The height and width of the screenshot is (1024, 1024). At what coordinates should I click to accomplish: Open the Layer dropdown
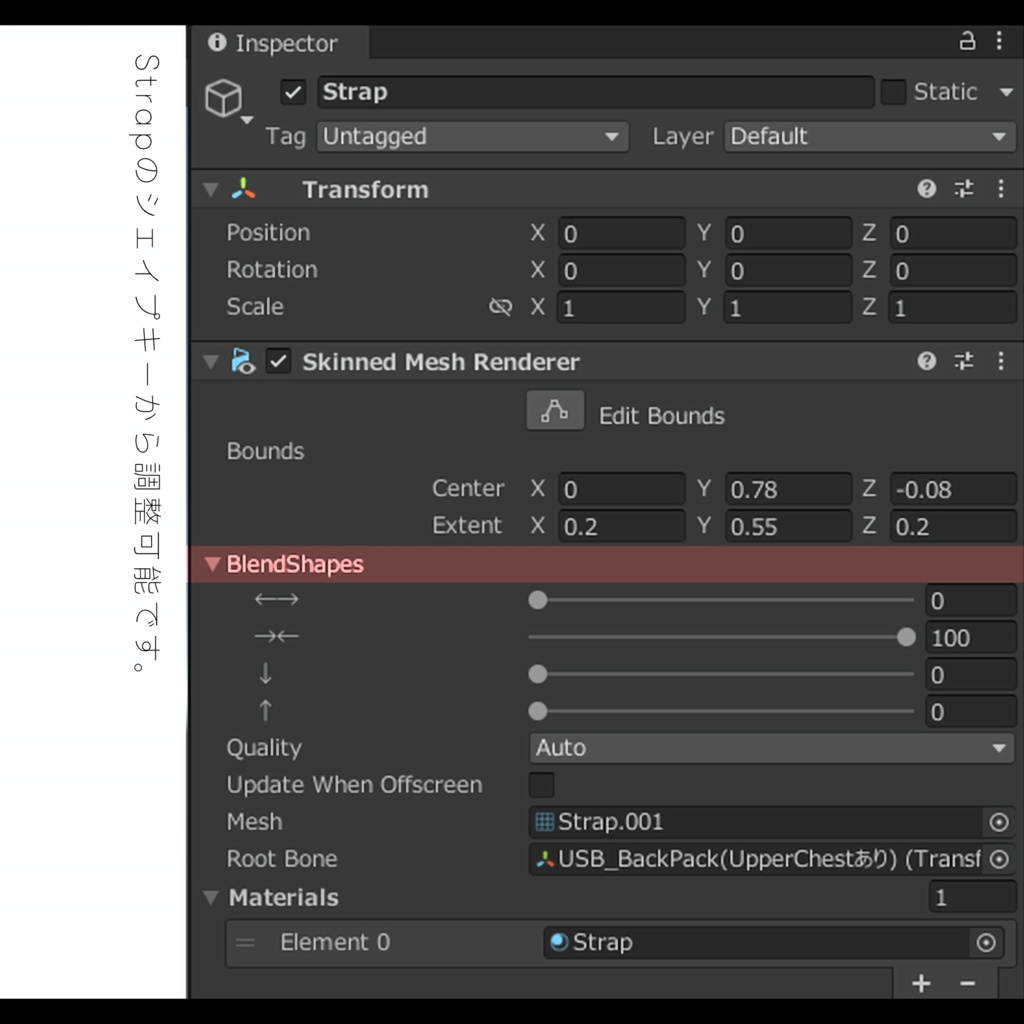[x=868, y=137]
